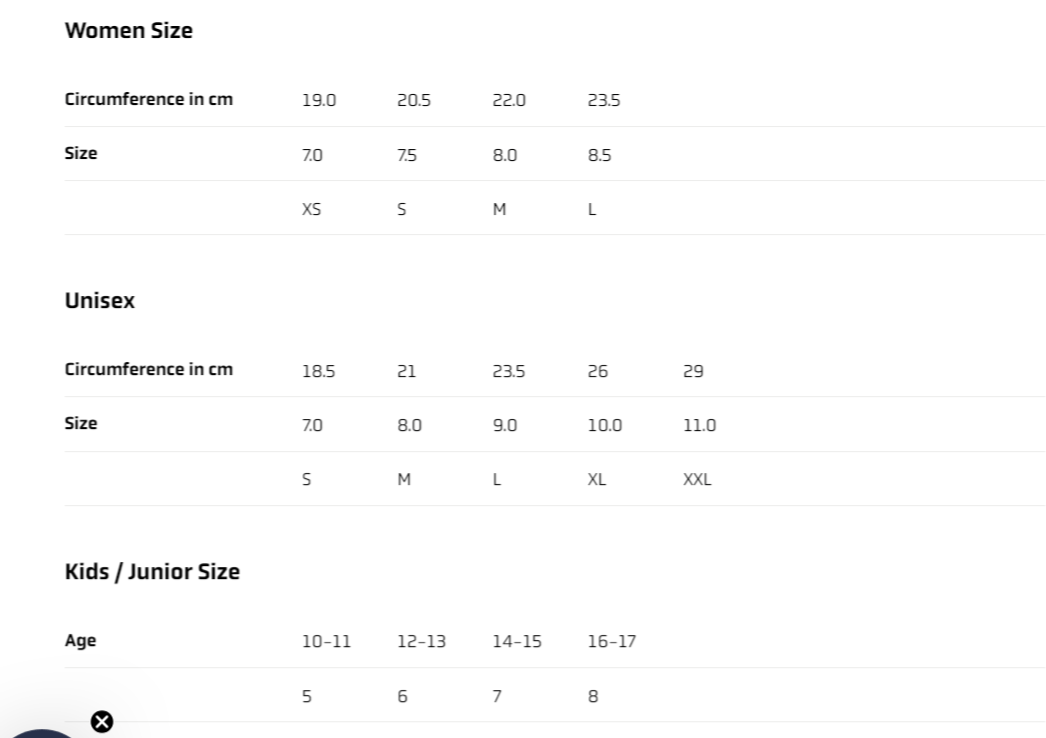Click the Kids / Junior Size heading
This screenshot has height=738, width=1046.
point(152,572)
